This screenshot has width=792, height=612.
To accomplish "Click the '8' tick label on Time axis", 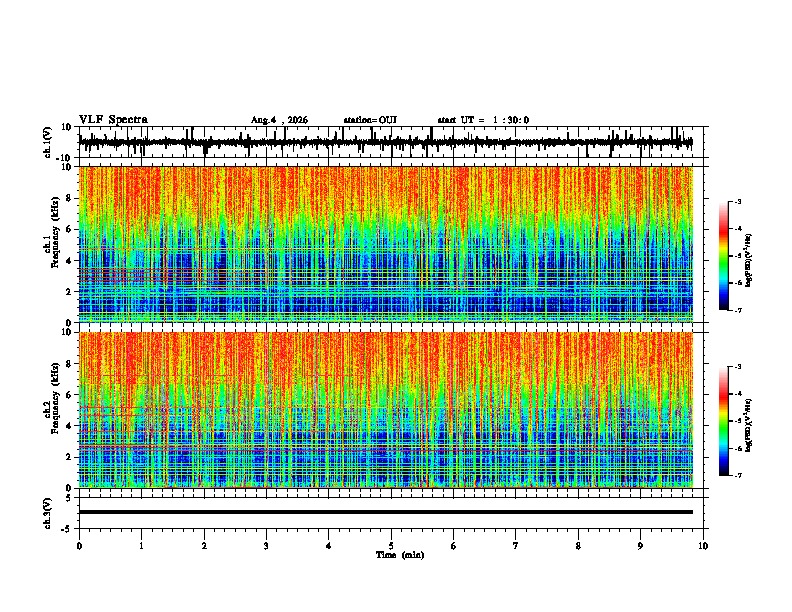I will [578, 546].
